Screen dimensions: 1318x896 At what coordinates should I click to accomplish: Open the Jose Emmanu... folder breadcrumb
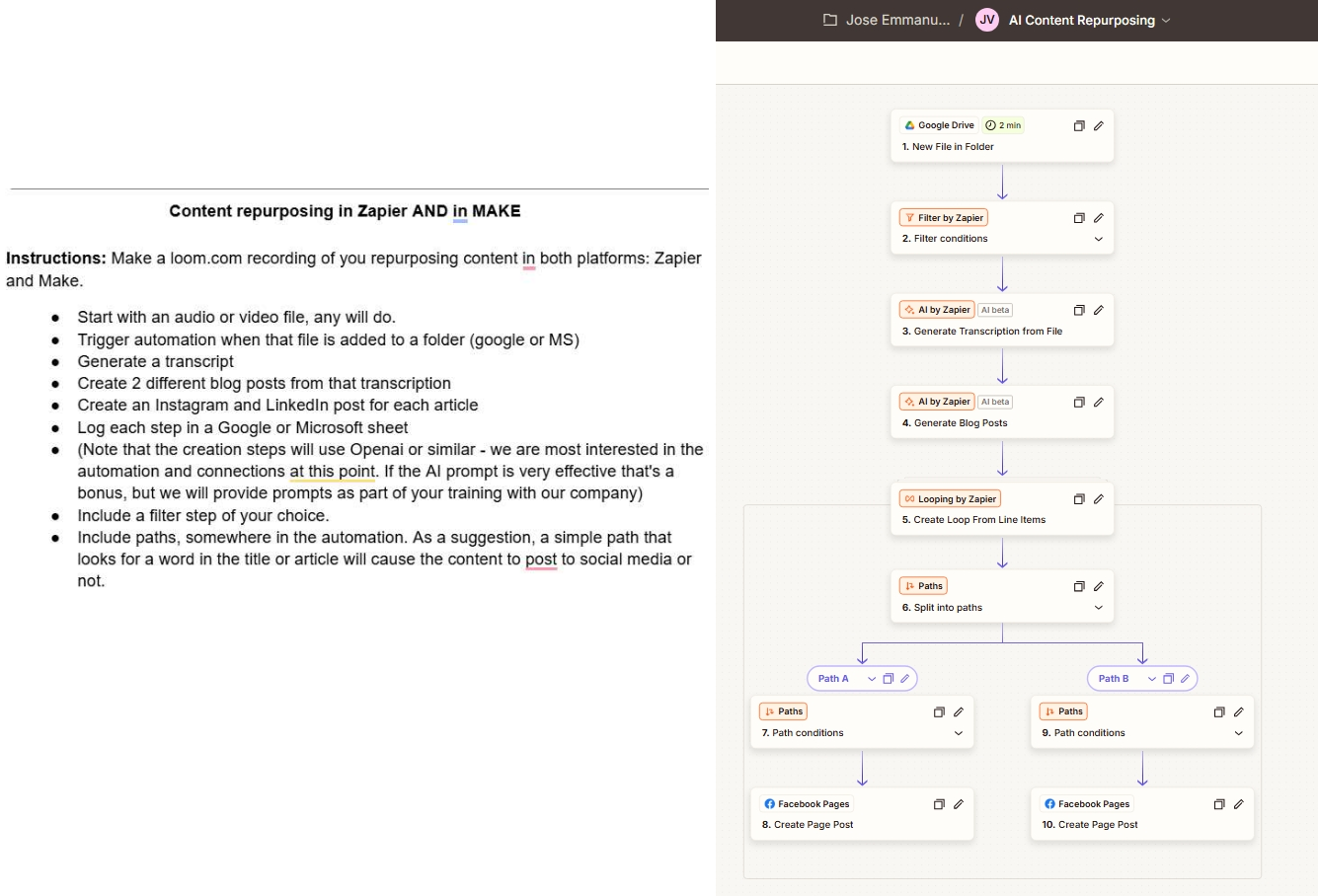897,20
